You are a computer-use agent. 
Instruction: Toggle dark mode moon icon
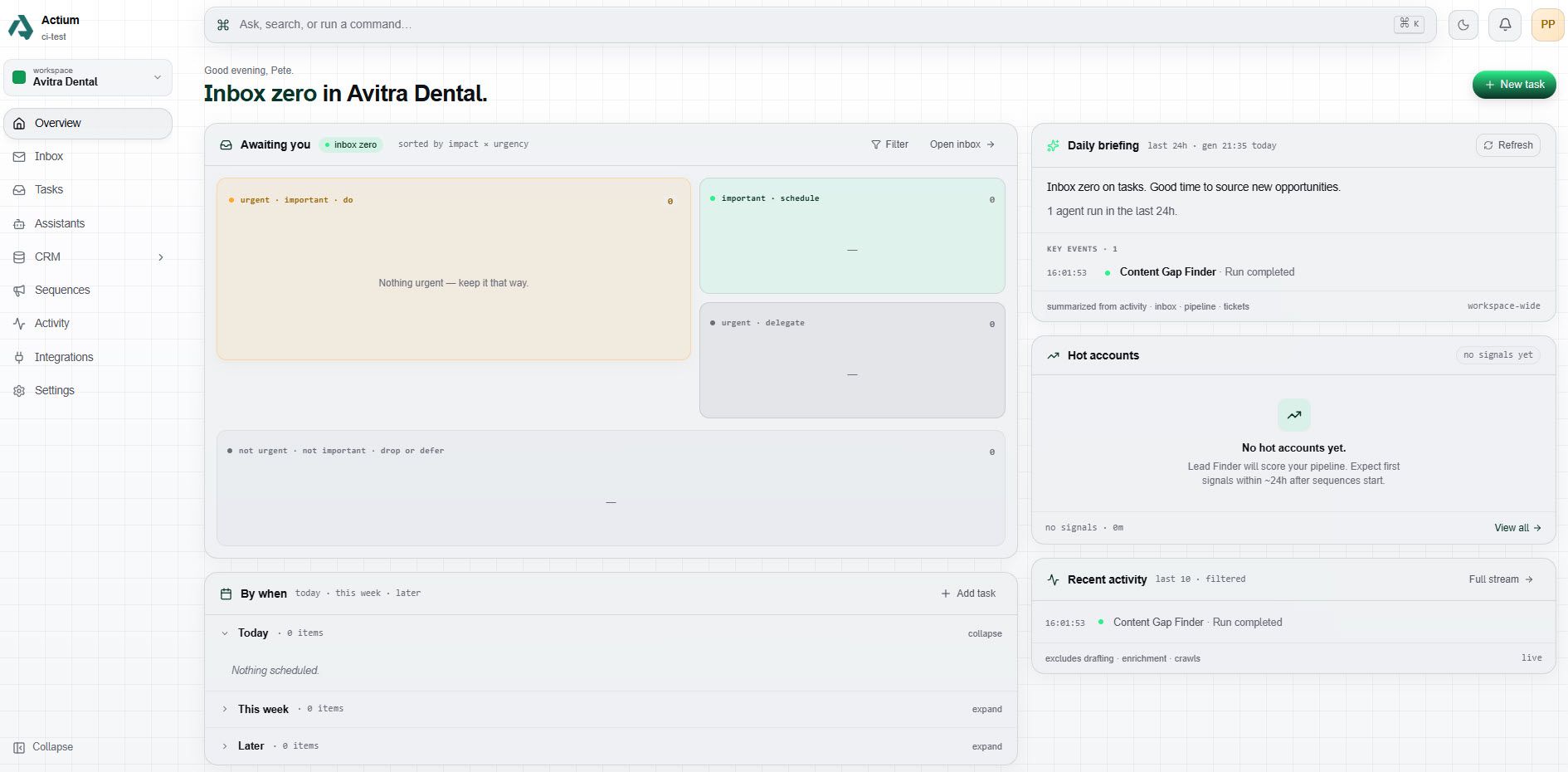click(1463, 25)
